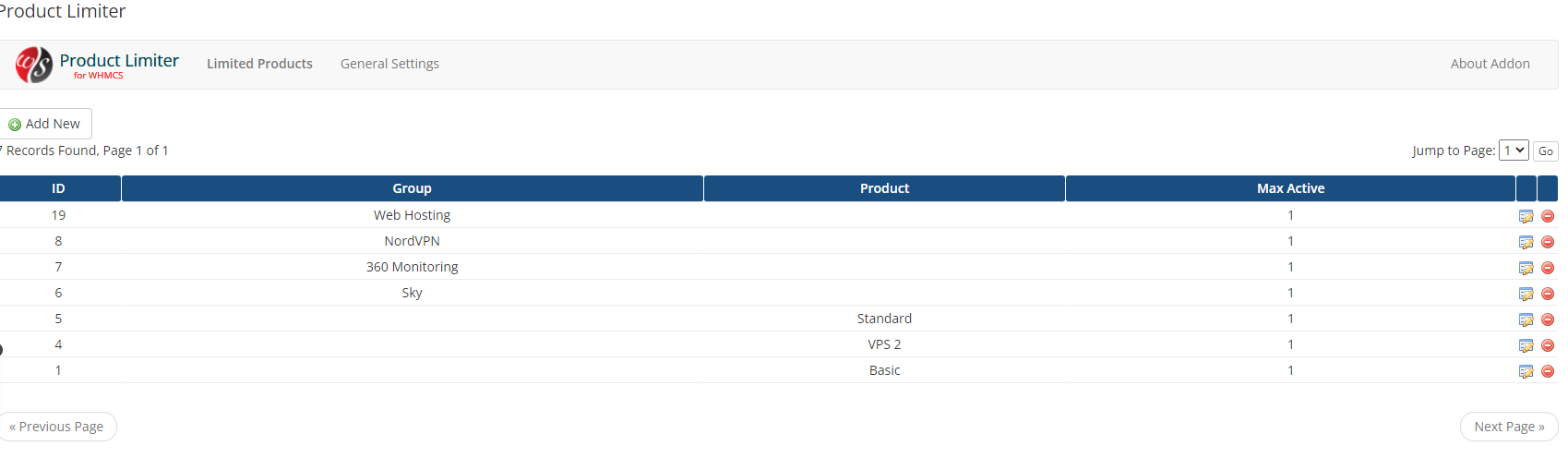Click the Go button
1568x458 pixels.
point(1546,151)
